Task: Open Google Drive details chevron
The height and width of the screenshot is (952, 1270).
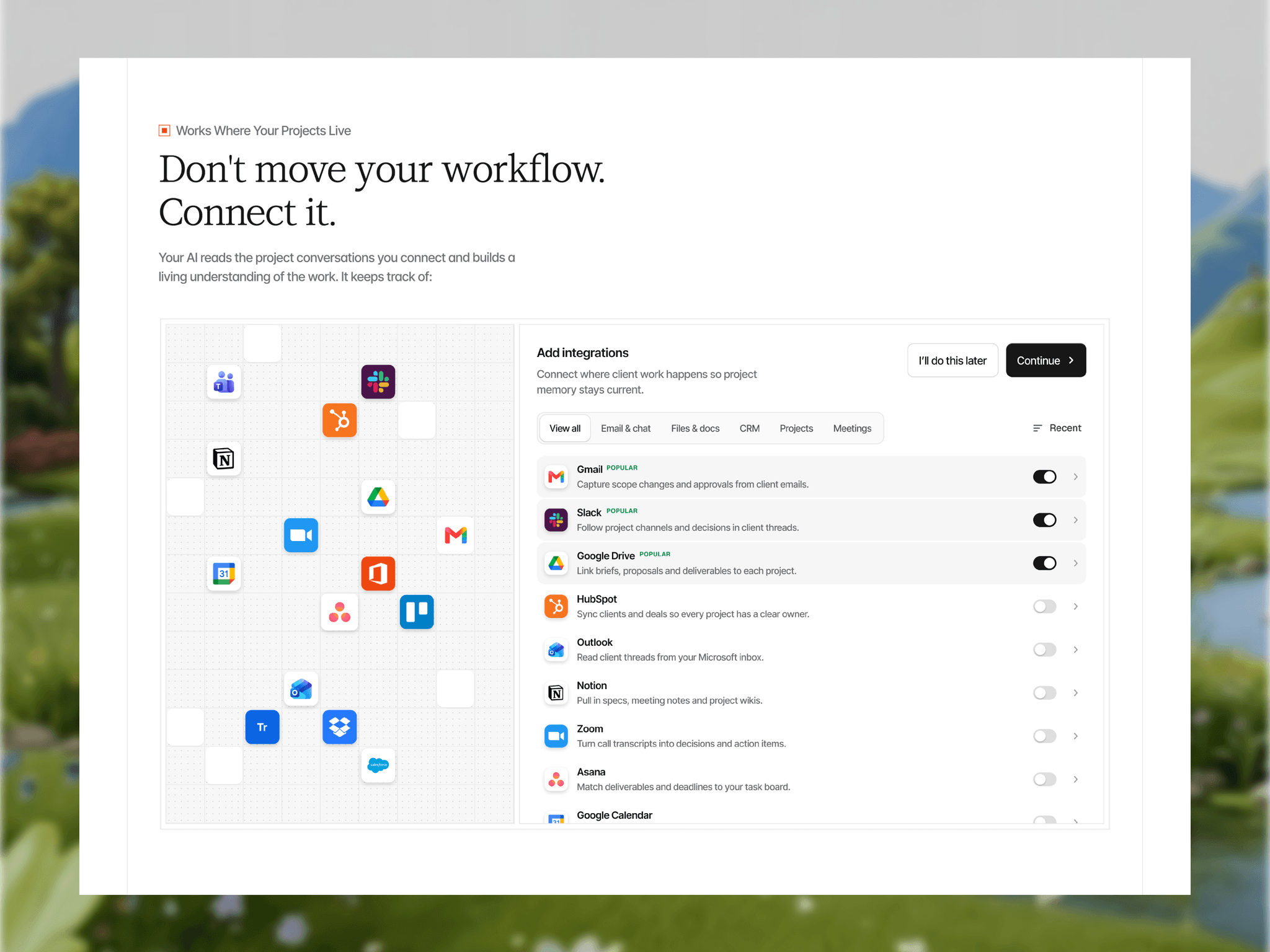Action: pyautogui.click(x=1076, y=563)
